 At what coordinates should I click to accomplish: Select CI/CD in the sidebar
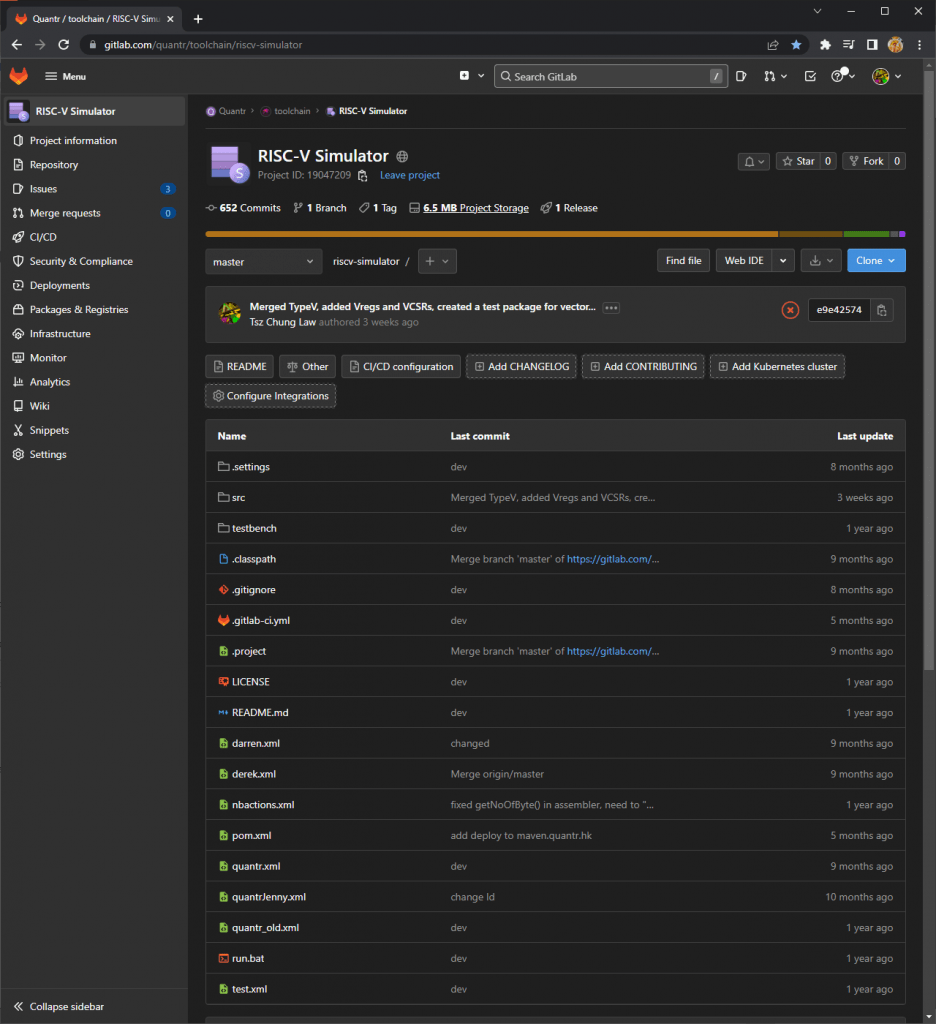43,237
